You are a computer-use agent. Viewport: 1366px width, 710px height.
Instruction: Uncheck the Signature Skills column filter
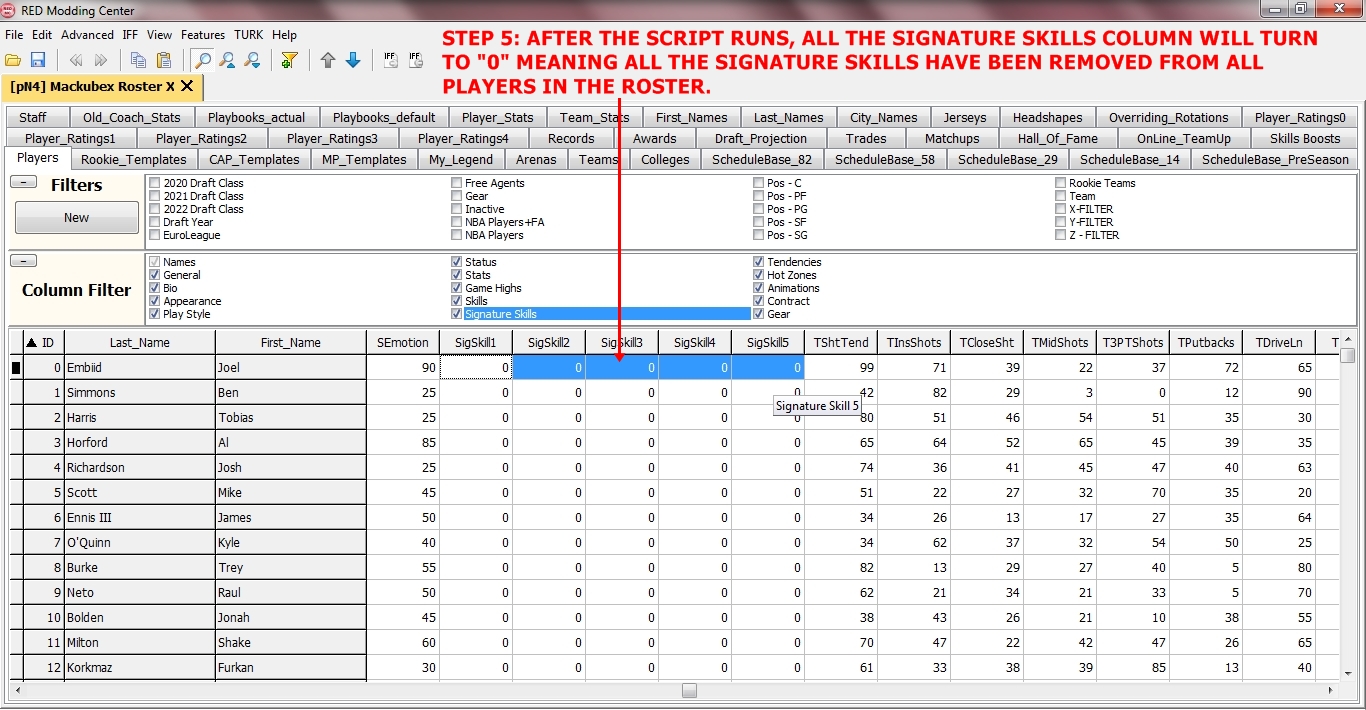pyautogui.click(x=457, y=314)
